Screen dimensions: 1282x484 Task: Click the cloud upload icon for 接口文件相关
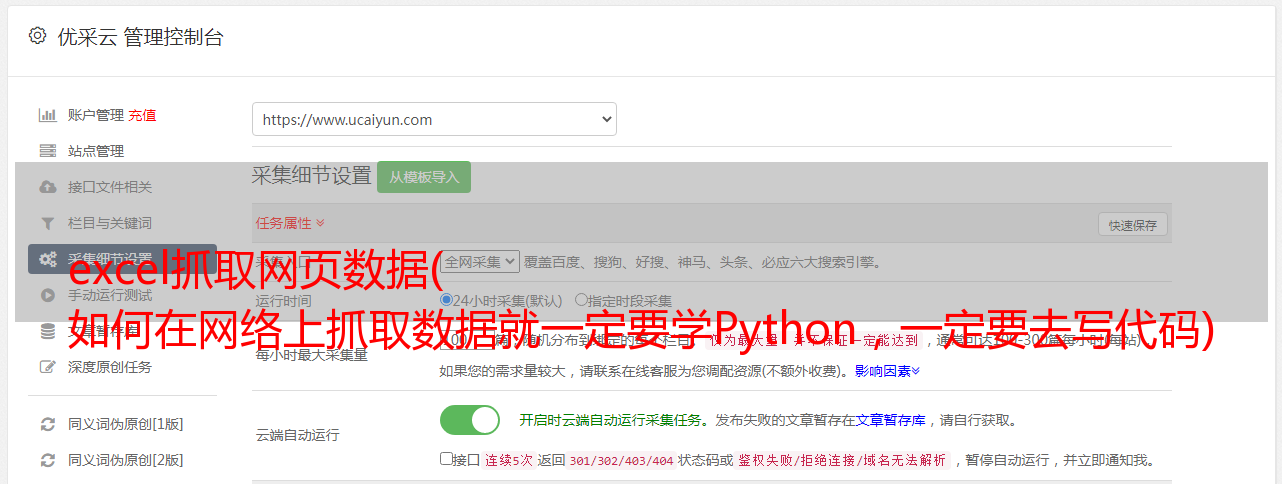pos(47,187)
